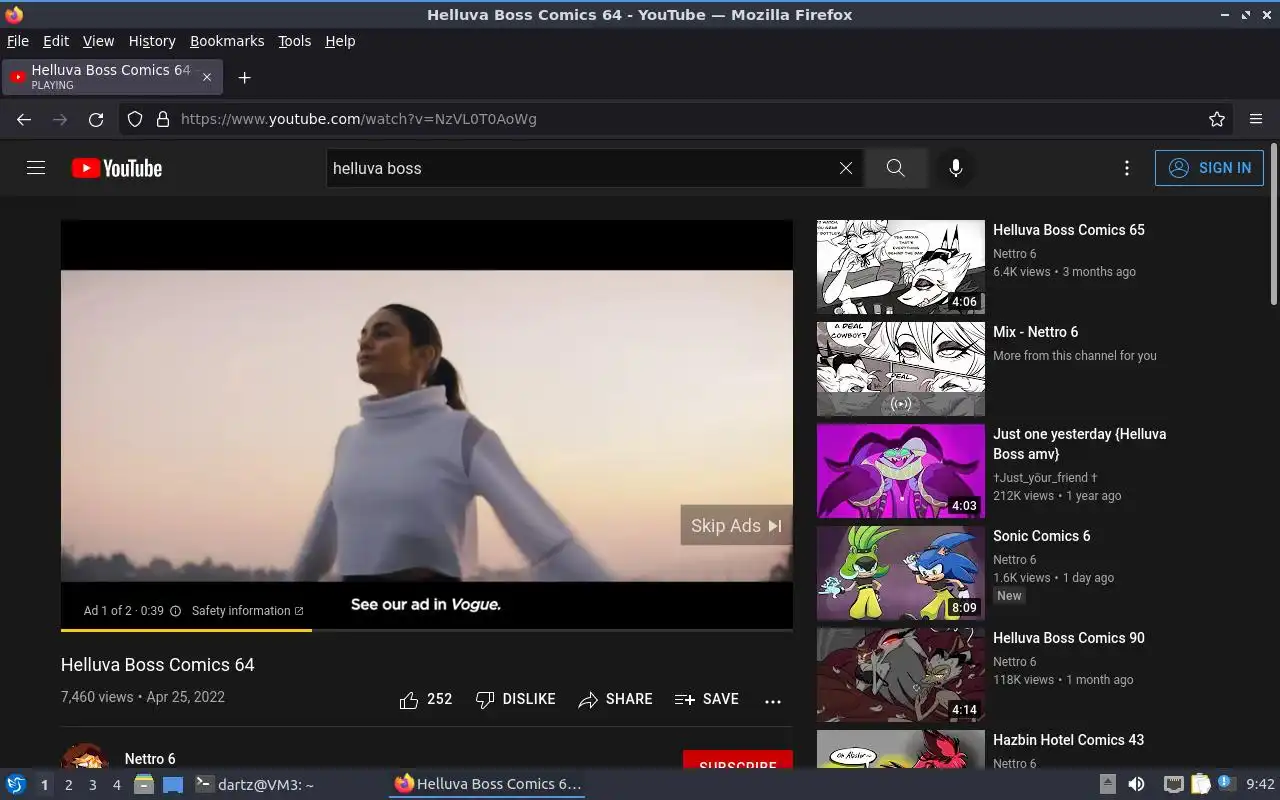Click the DISLIKE button

coord(515,700)
